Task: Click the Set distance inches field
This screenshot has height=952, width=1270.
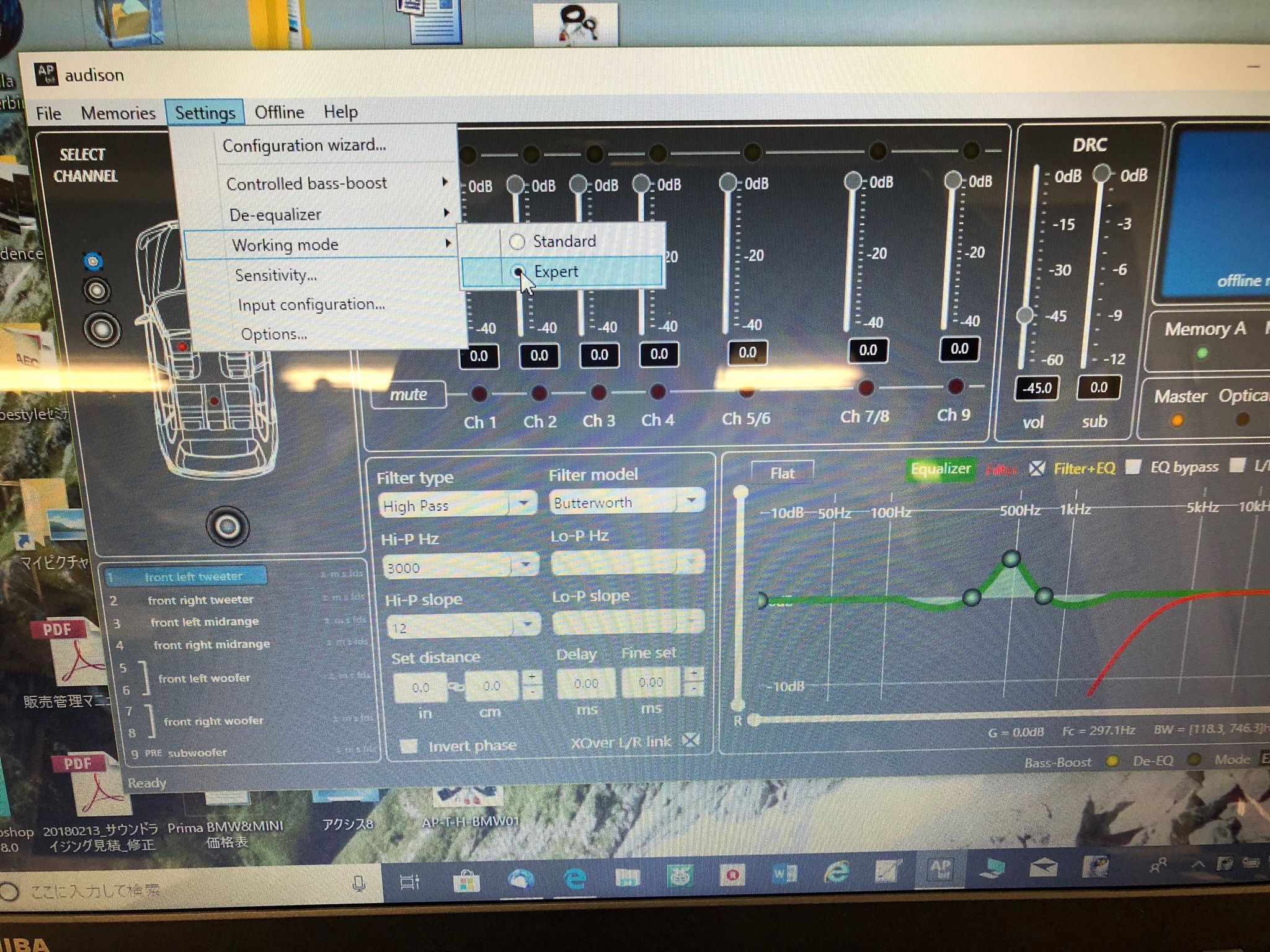Action: [x=420, y=687]
